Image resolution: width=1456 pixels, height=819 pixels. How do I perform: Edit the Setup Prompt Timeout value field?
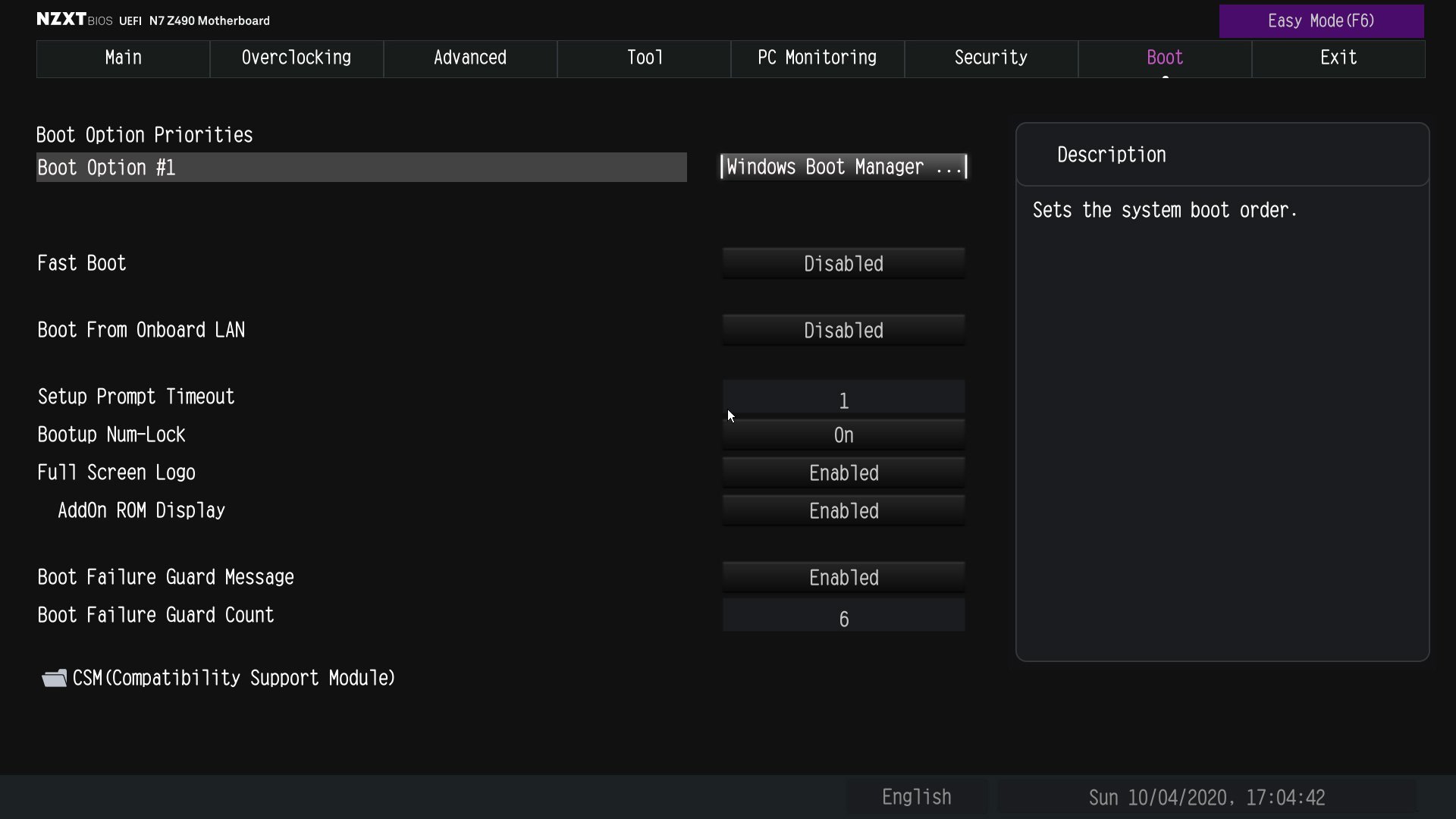click(843, 397)
